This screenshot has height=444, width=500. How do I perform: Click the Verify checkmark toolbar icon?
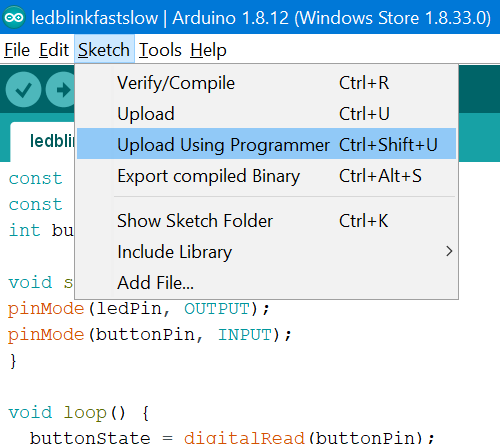tap(23, 89)
